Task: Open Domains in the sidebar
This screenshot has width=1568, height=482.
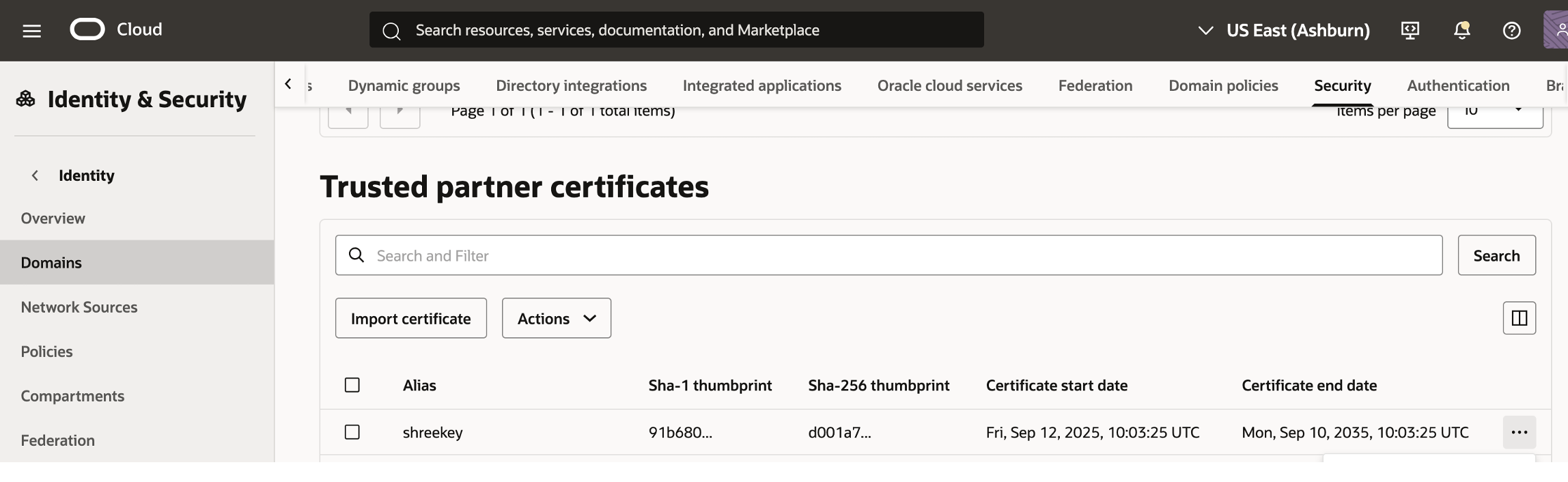Action: (137, 262)
